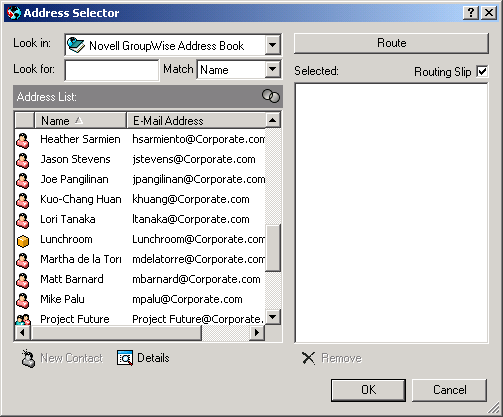Click the address list scroll up arrow
Screen dimensions: 503x417
coord(273,120)
